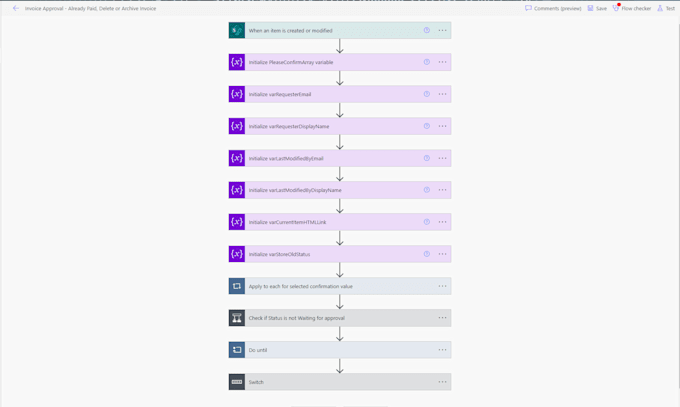Open menu for PleaseConfirmArray variable step
Screen dimensions: 680x407
tap(442, 62)
